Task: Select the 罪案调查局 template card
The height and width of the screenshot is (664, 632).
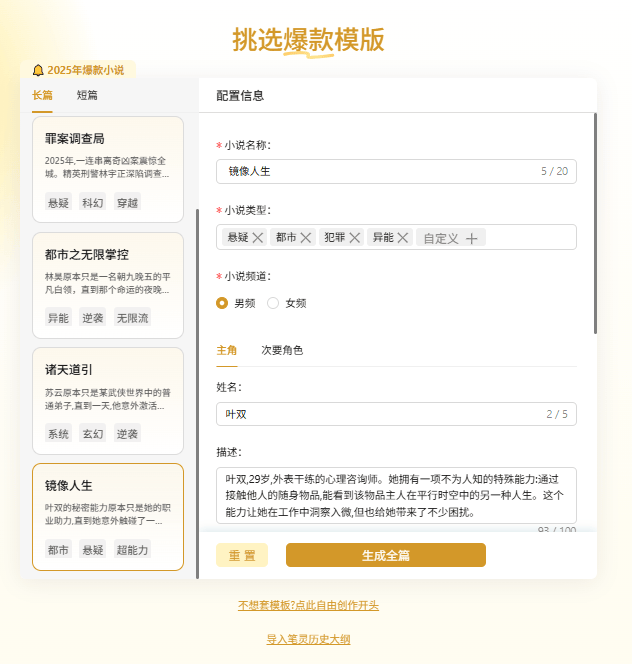Action: [108, 168]
